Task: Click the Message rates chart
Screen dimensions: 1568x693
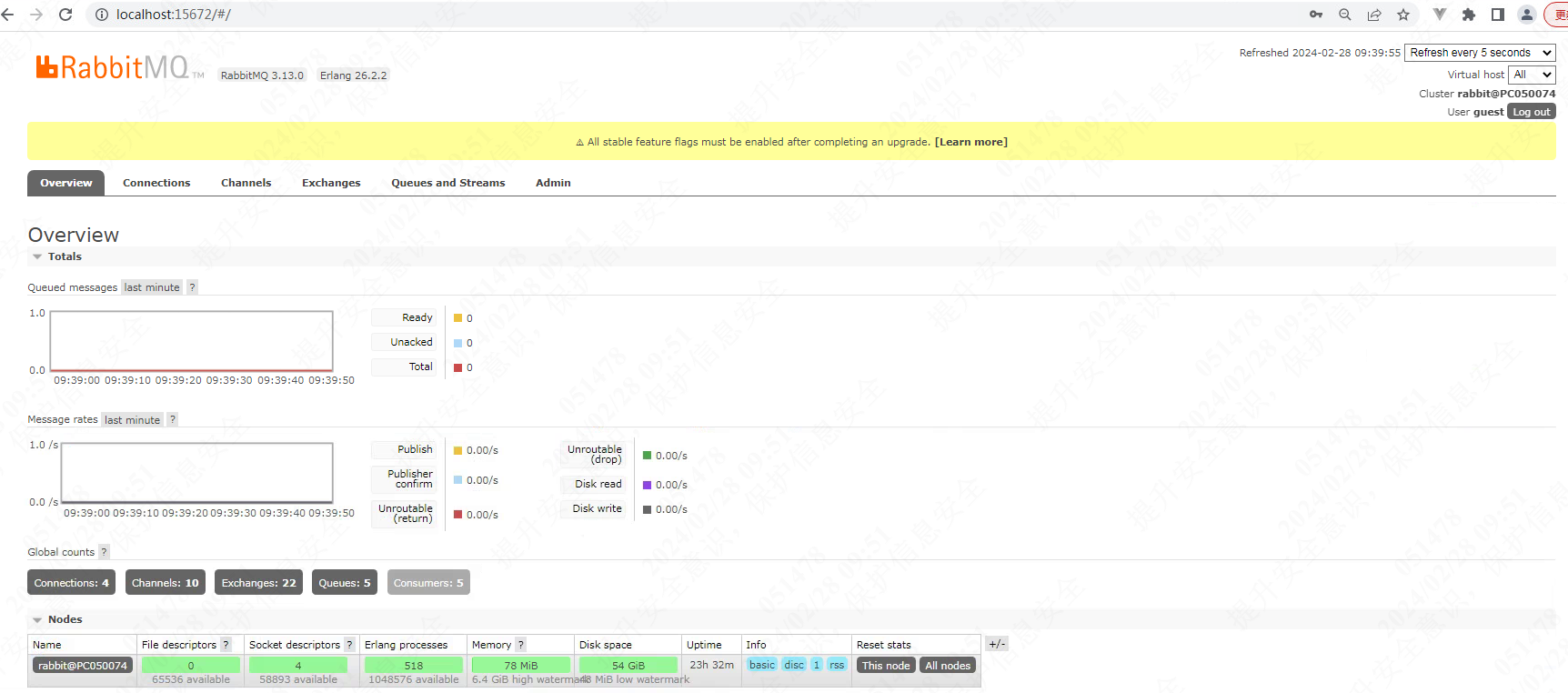Action: pos(197,473)
